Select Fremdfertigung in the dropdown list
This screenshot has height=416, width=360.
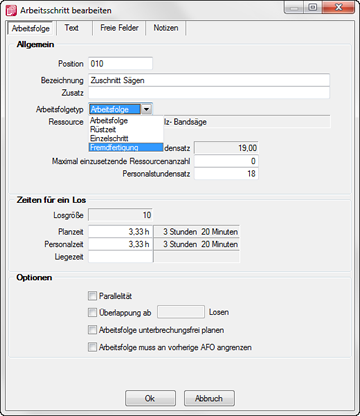tap(126, 147)
